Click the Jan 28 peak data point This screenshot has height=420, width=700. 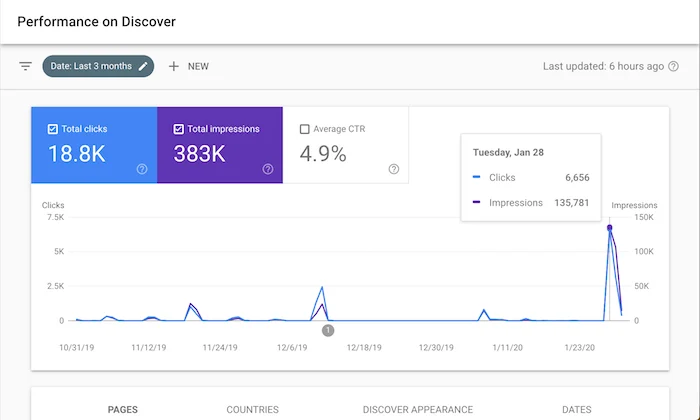(x=609, y=228)
